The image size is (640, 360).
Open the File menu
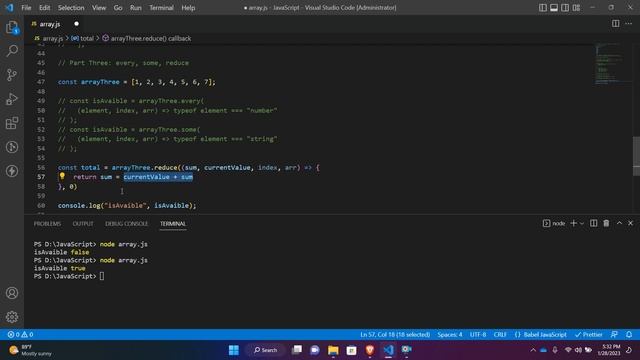tap(26, 8)
